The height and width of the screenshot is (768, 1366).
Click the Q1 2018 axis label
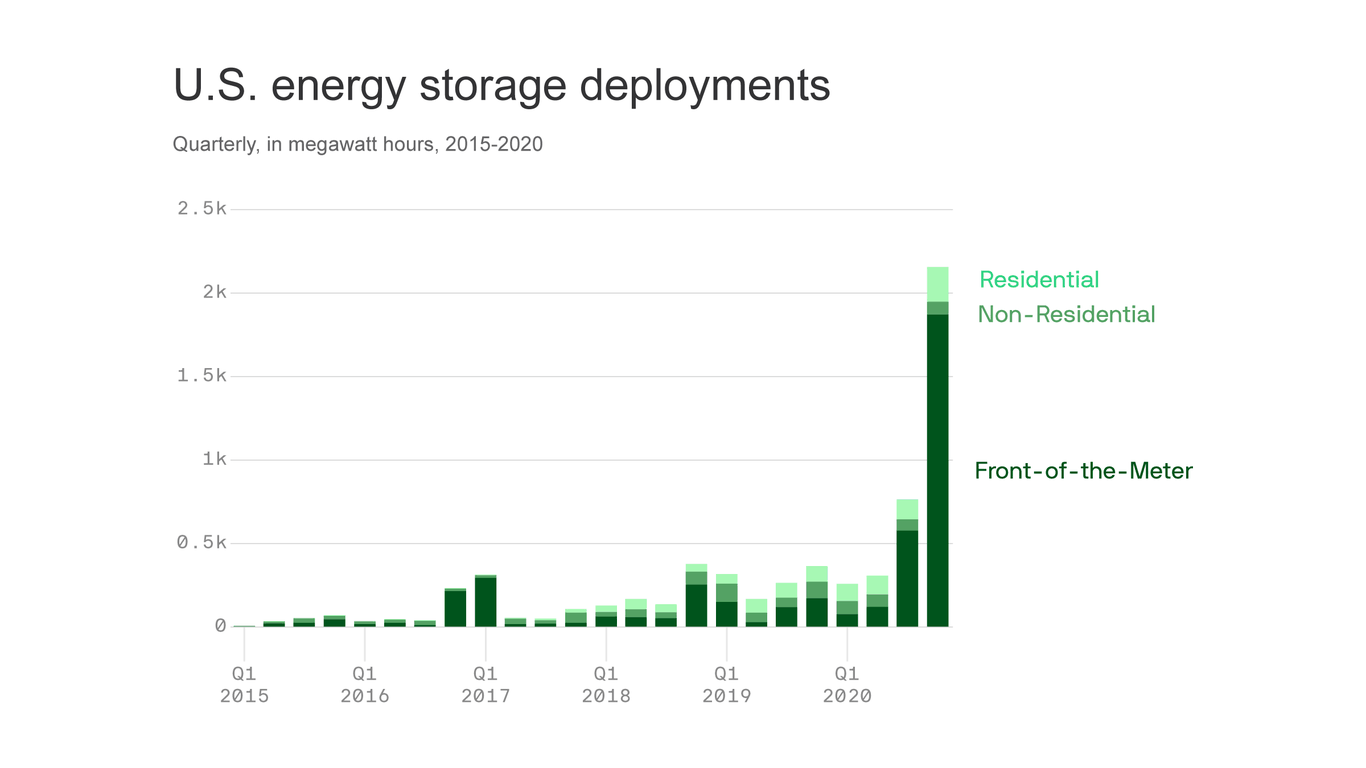[606, 685]
